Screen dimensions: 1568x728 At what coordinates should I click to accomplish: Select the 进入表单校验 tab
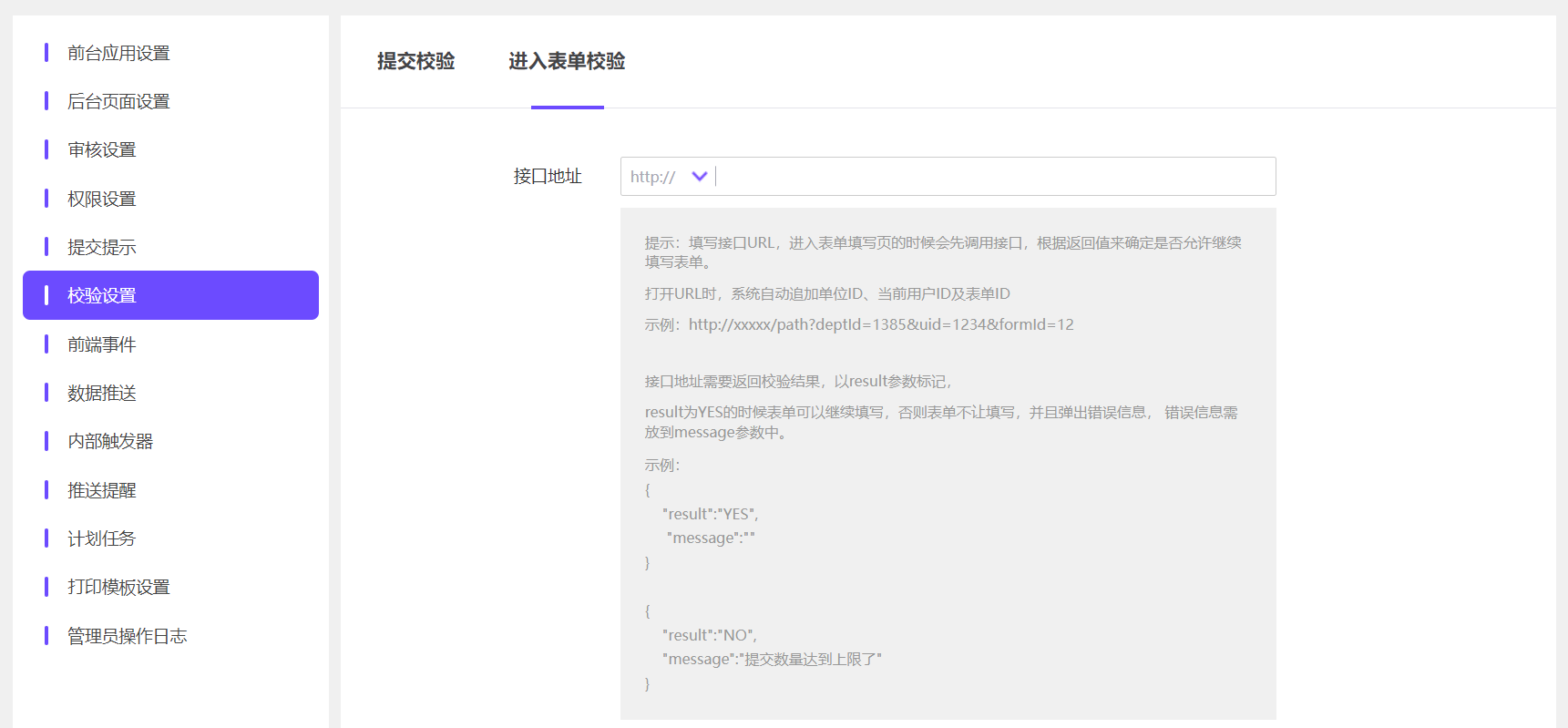click(567, 61)
